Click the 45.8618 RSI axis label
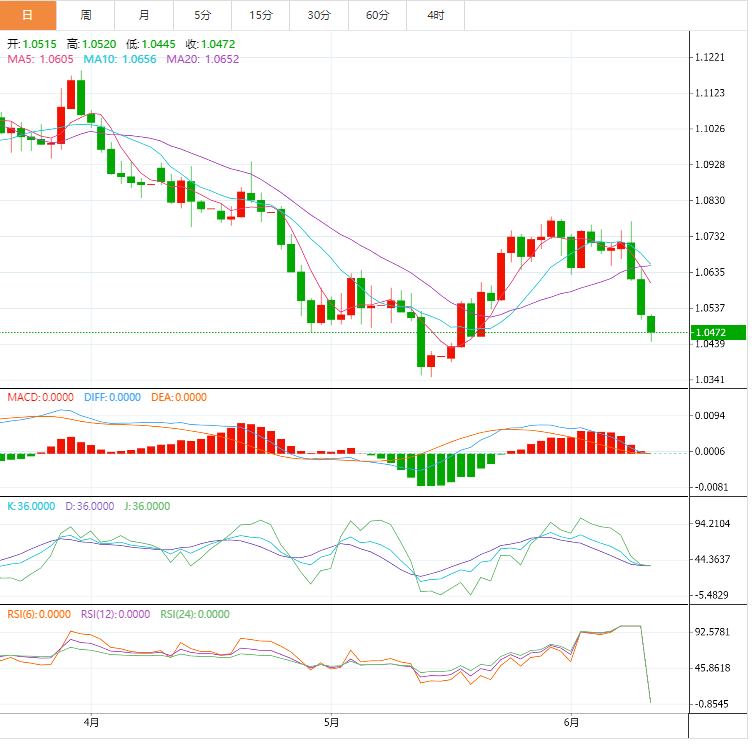This screenshot has height=750, width=756. tap(713, 669)
